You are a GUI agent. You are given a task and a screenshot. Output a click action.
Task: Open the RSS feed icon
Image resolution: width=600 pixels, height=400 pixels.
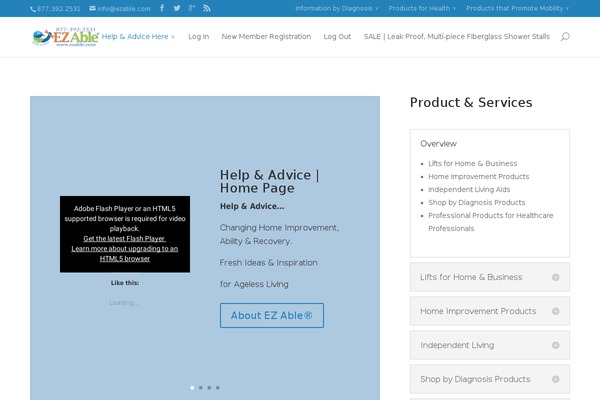[x=207, y=8]
